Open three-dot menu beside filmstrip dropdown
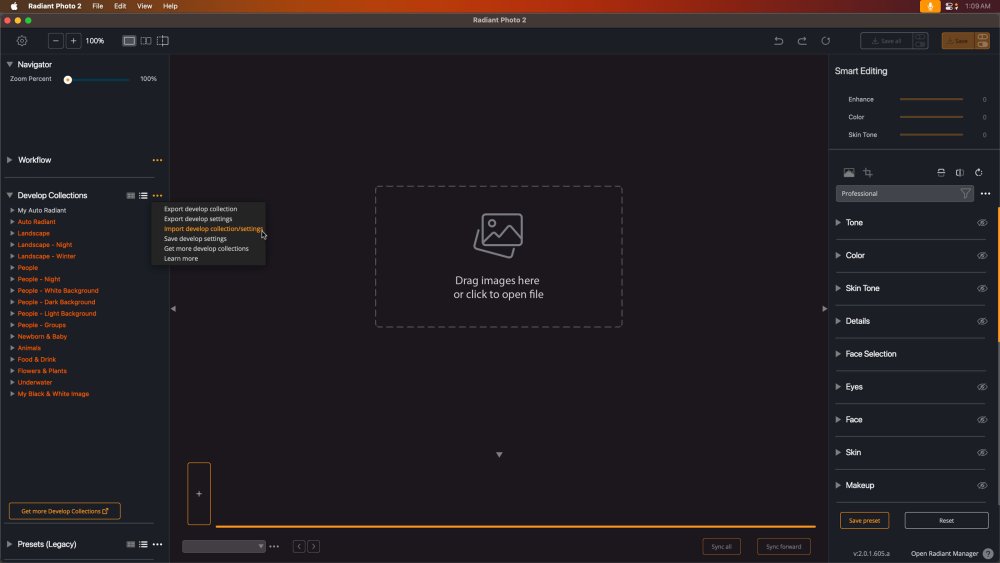This screenshot has height=563, width=1000. pos(274,546)
